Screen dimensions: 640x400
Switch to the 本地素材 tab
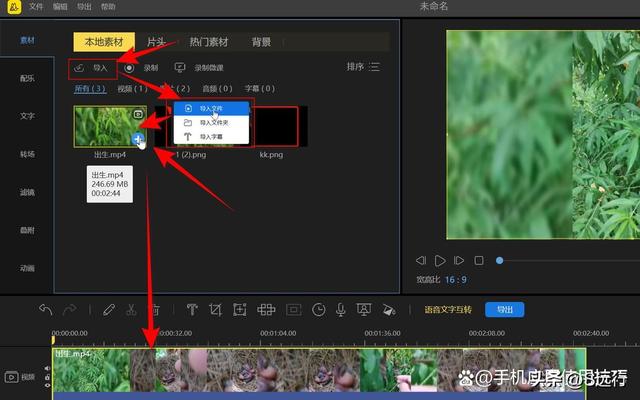(104, 42)
